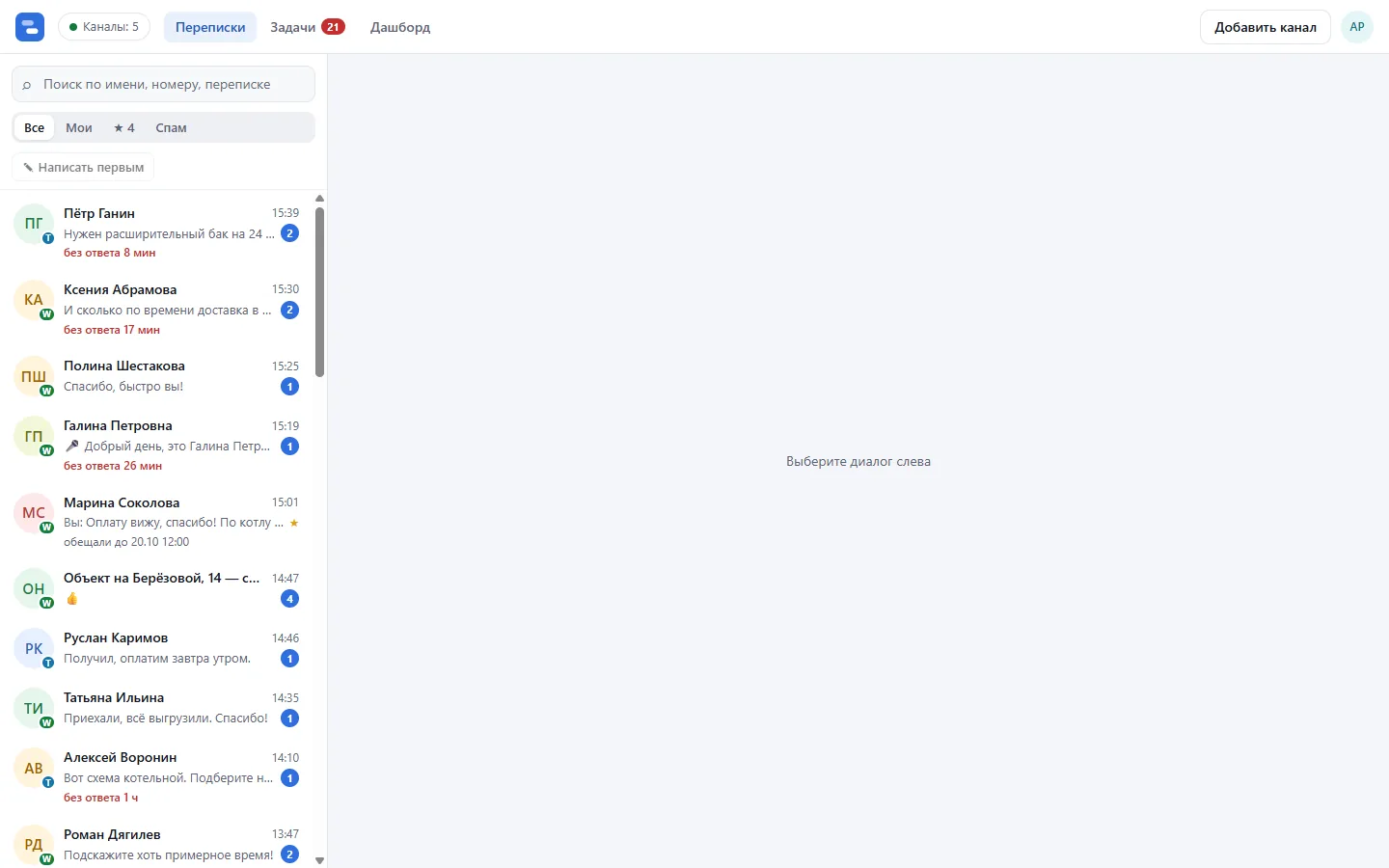Open the chat named Пётр Ганин

point(158,232)
